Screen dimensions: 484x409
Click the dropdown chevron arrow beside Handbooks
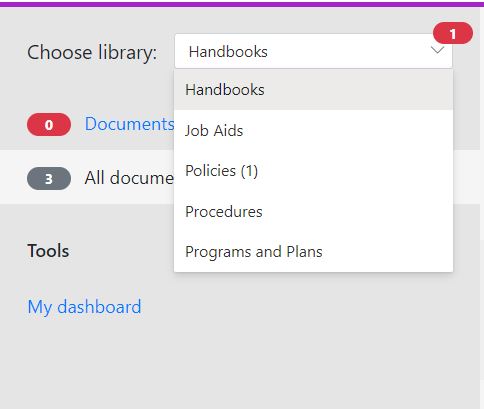click(437, 51)
